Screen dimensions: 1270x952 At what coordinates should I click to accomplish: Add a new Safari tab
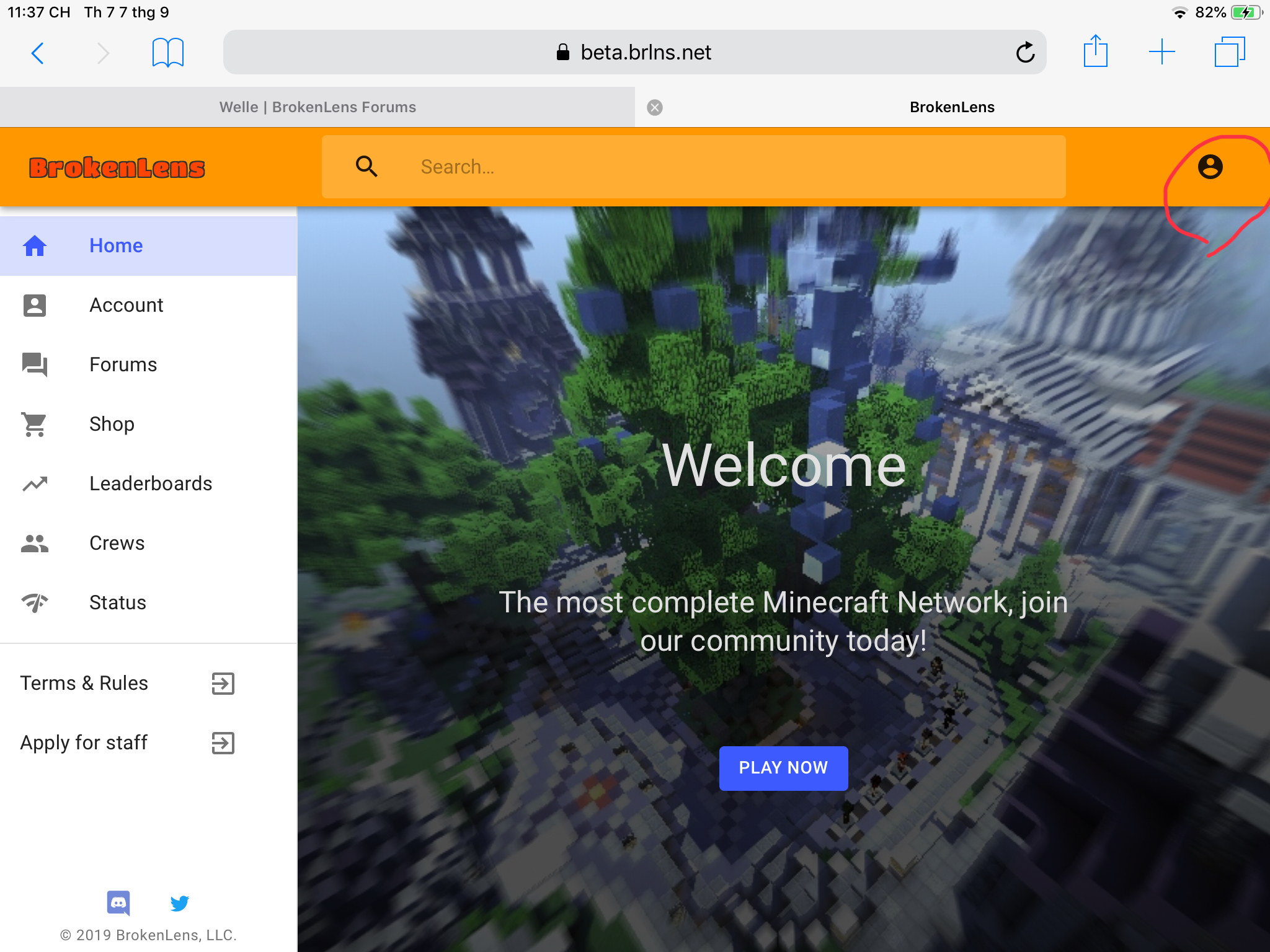[1161, 52]
